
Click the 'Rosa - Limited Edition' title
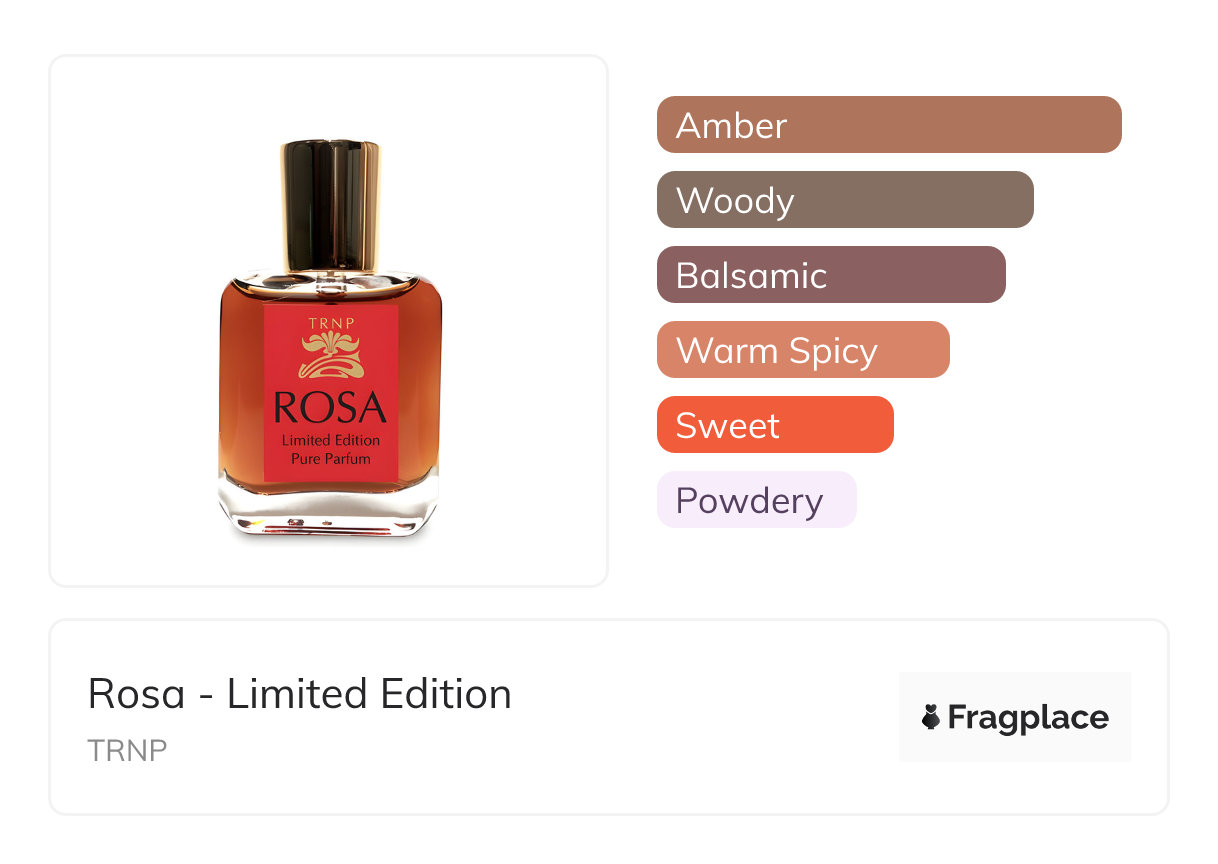(x=299, y=694)
